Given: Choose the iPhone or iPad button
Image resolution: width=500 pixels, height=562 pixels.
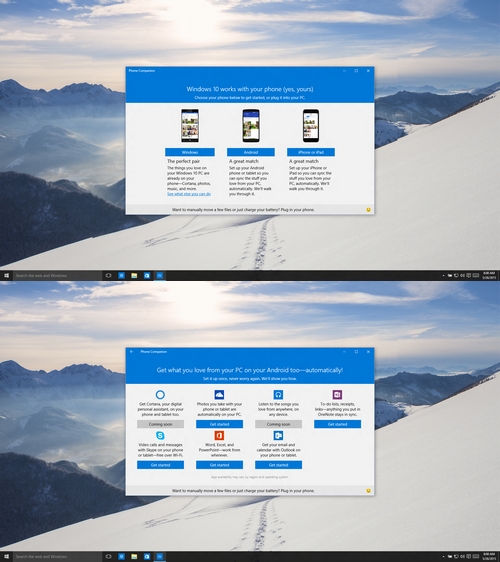Looking at the screenshot, I should click(311, 152).
